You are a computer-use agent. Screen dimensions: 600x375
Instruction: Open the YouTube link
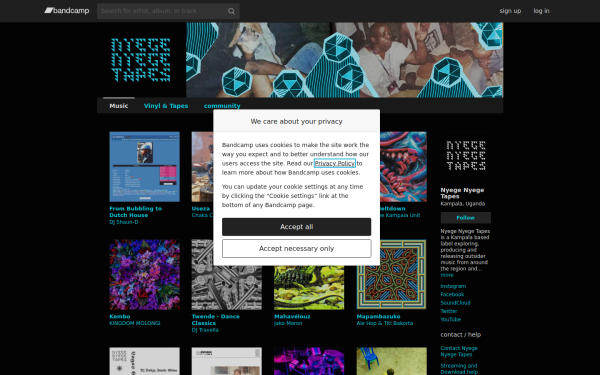tap(450, 320)
